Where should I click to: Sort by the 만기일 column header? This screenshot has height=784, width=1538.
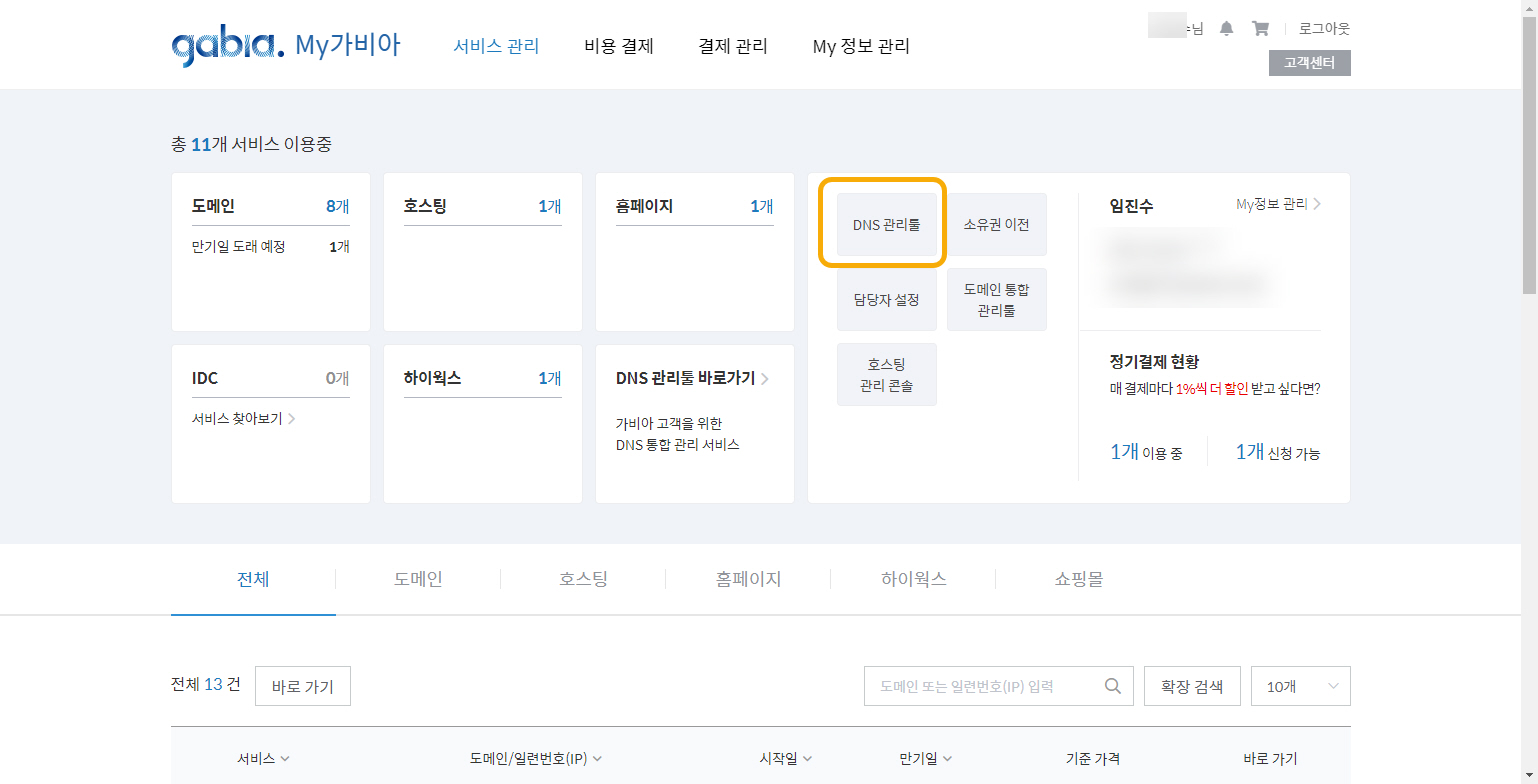925,759
